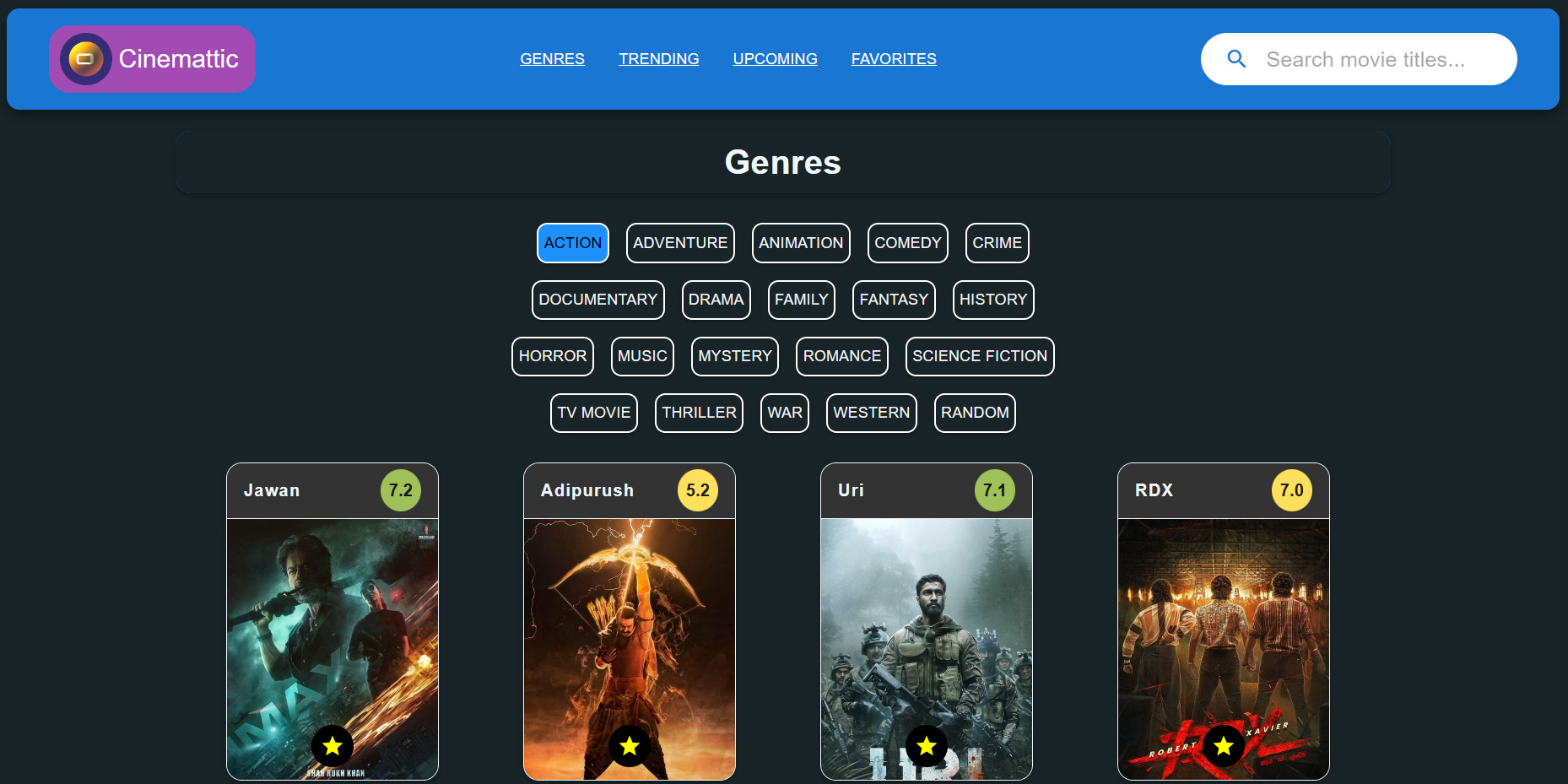Click Adipurush's 5.2 rating badge
Image resolution: width=1568 pixels, height=784 pixels.
(698, 490)
